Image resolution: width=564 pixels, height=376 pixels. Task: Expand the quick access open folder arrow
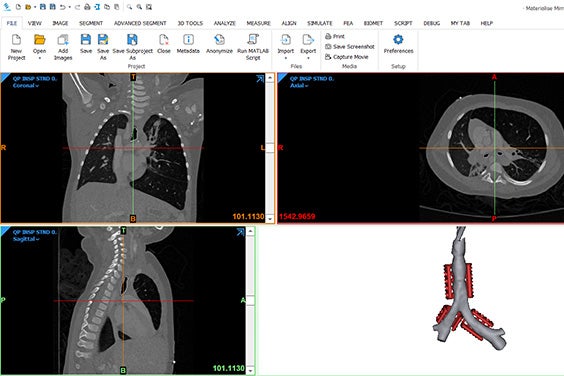[x=35, y=7]
